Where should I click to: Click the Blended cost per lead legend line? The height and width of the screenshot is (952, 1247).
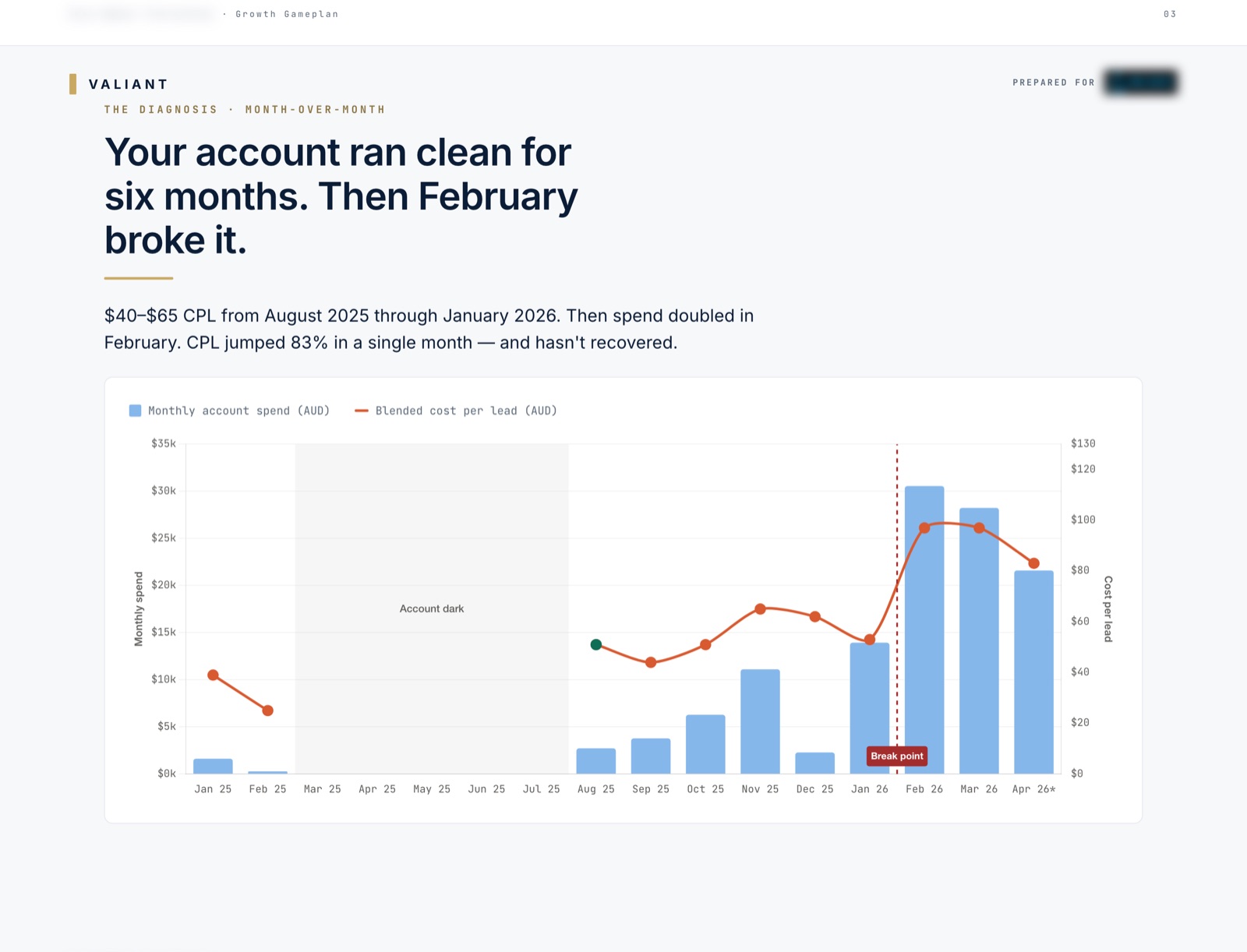click(x=361, y=411)
